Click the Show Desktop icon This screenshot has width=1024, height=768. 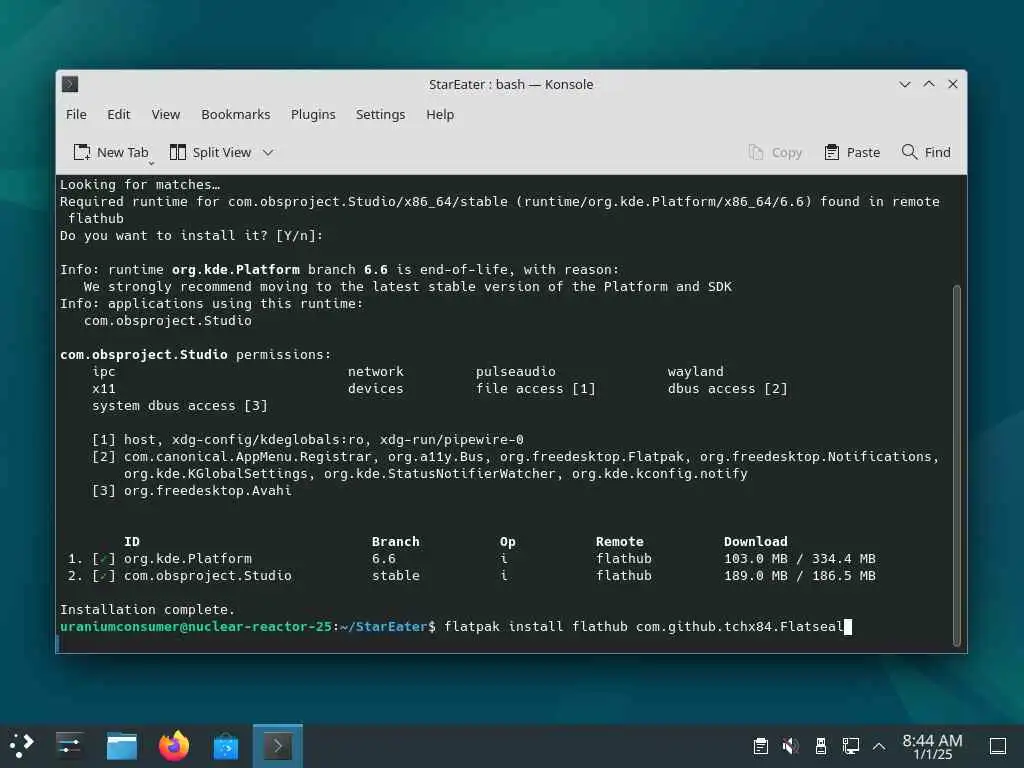coord(998,746)
